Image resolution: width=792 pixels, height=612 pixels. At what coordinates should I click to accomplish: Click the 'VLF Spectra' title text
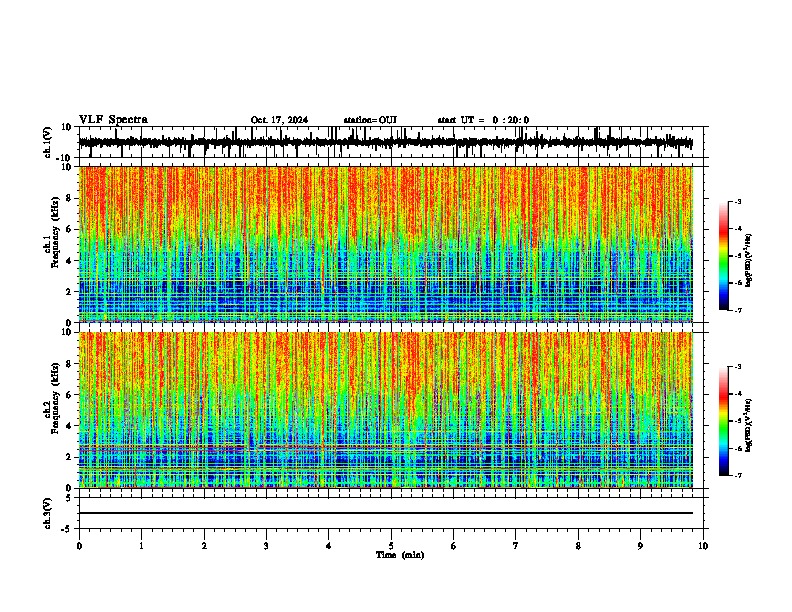pyautogui.click(x=113, y=120)
